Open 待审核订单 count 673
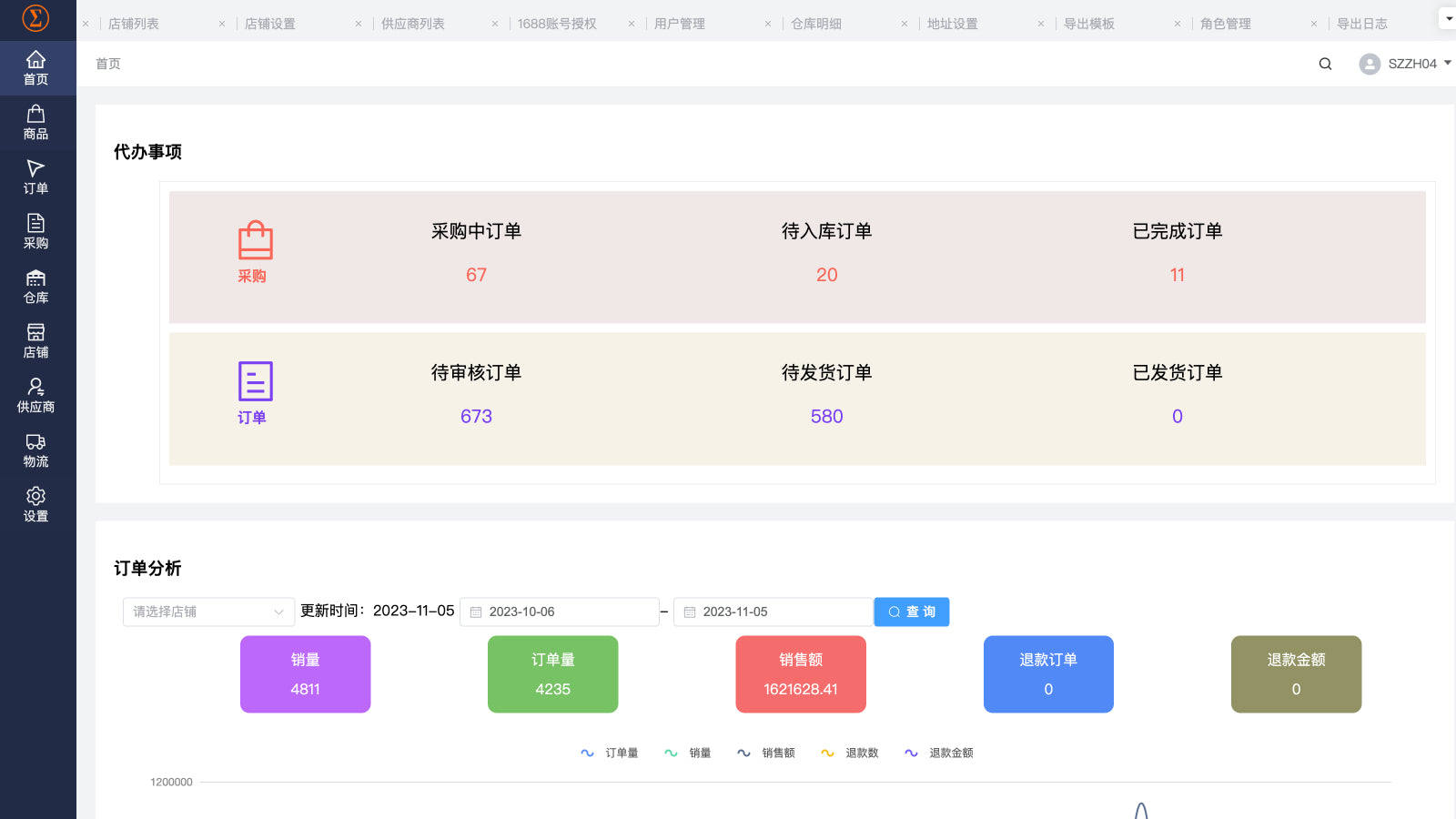Screen dimensions: 1456x819 coord(476,416)
